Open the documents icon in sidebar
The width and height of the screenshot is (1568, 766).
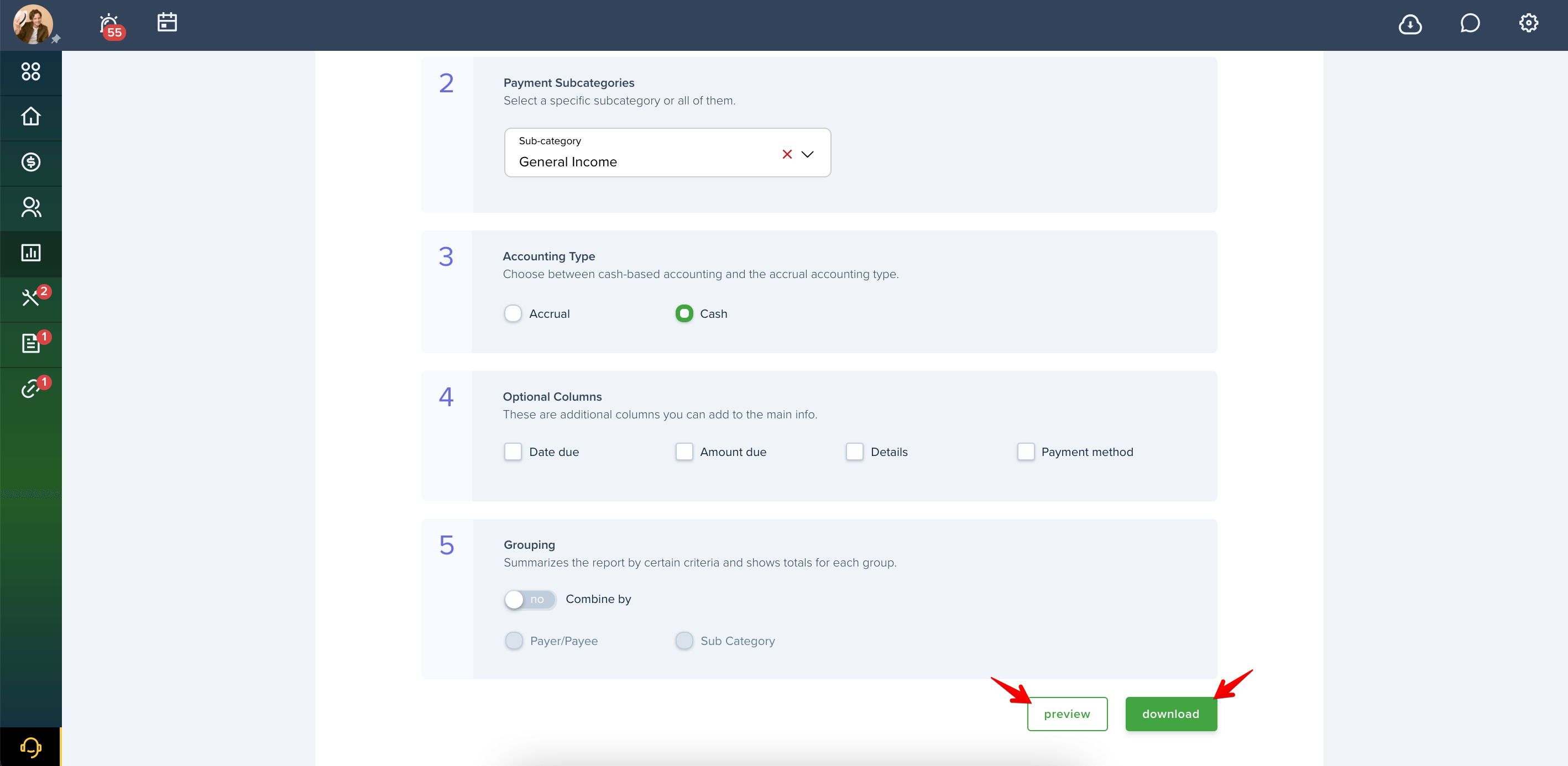(x=30, y=344)
